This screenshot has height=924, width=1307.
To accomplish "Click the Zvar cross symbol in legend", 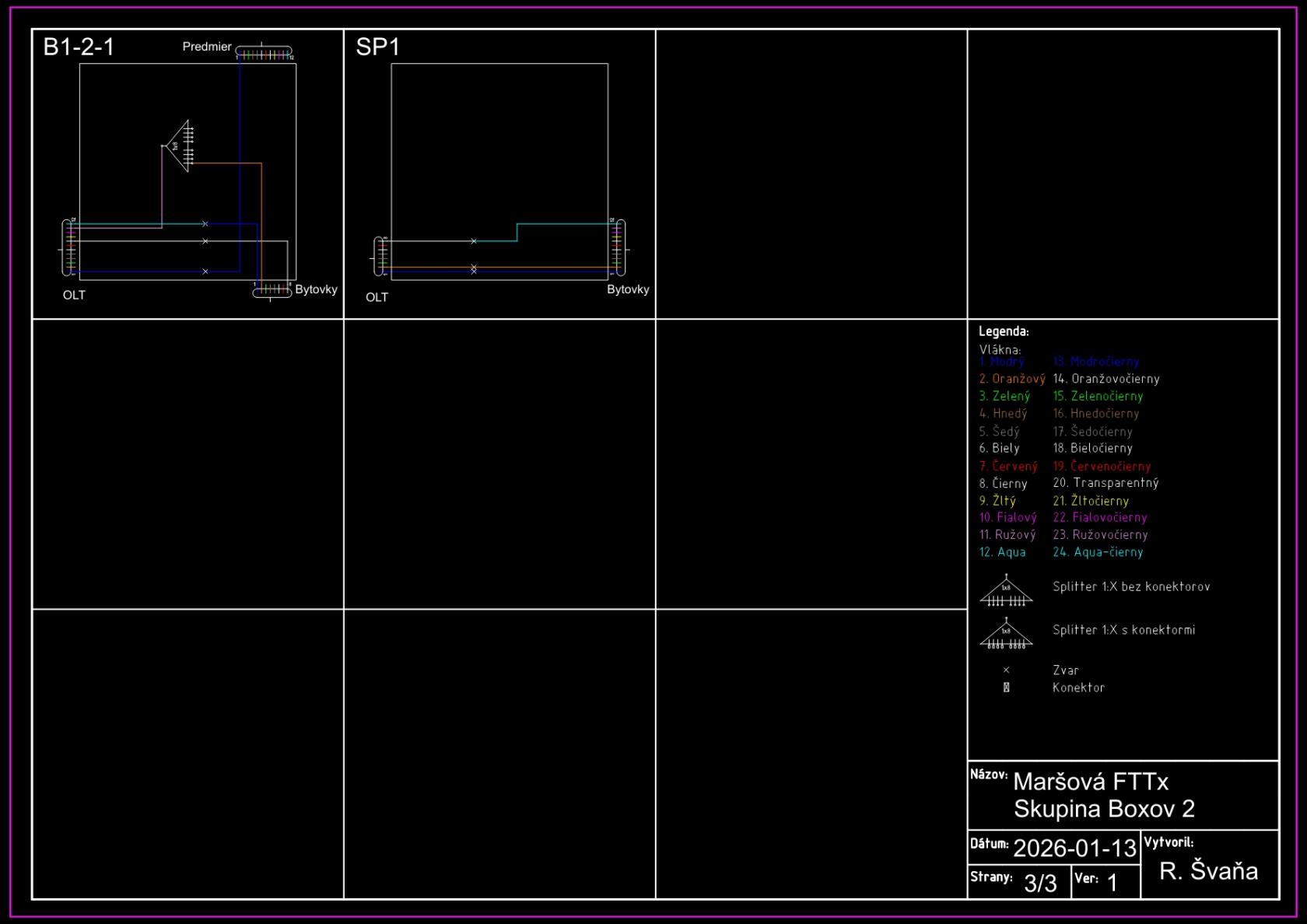I will point(1006,670).
